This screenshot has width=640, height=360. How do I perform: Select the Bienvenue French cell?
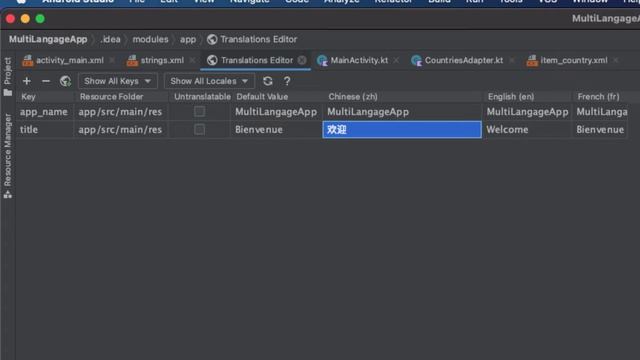[x=600, y=130]
